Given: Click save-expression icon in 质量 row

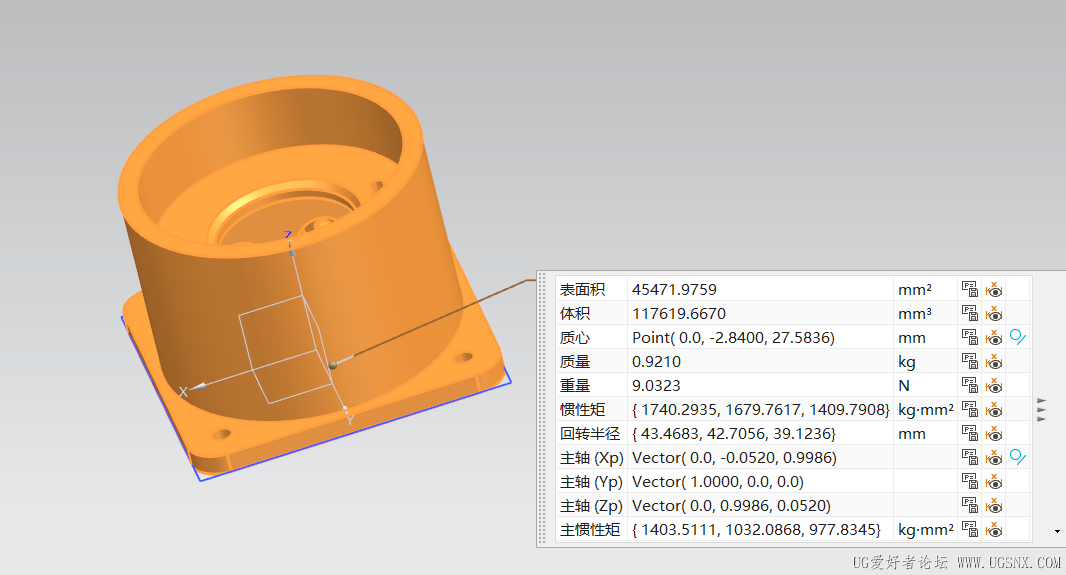Looking at the screenshot, I should [x=969, y=362].
